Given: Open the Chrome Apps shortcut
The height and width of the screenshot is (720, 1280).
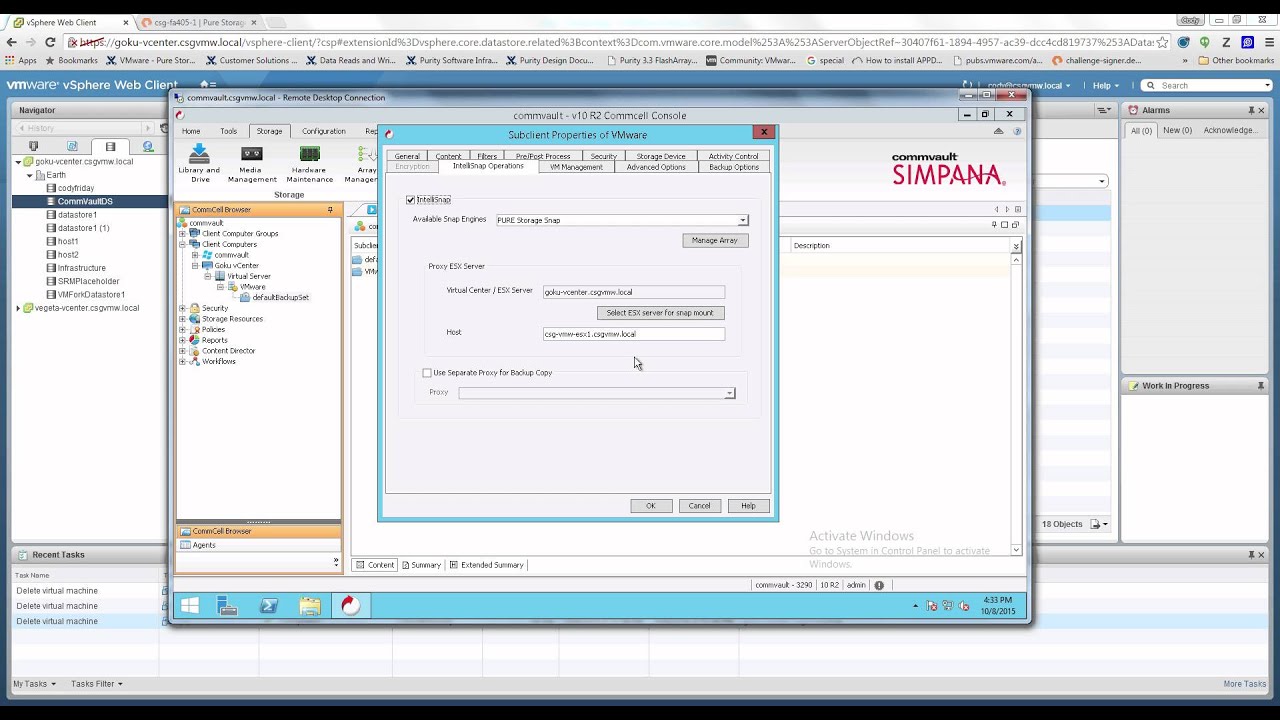Looking at the screenshot, I should (21, 60).
